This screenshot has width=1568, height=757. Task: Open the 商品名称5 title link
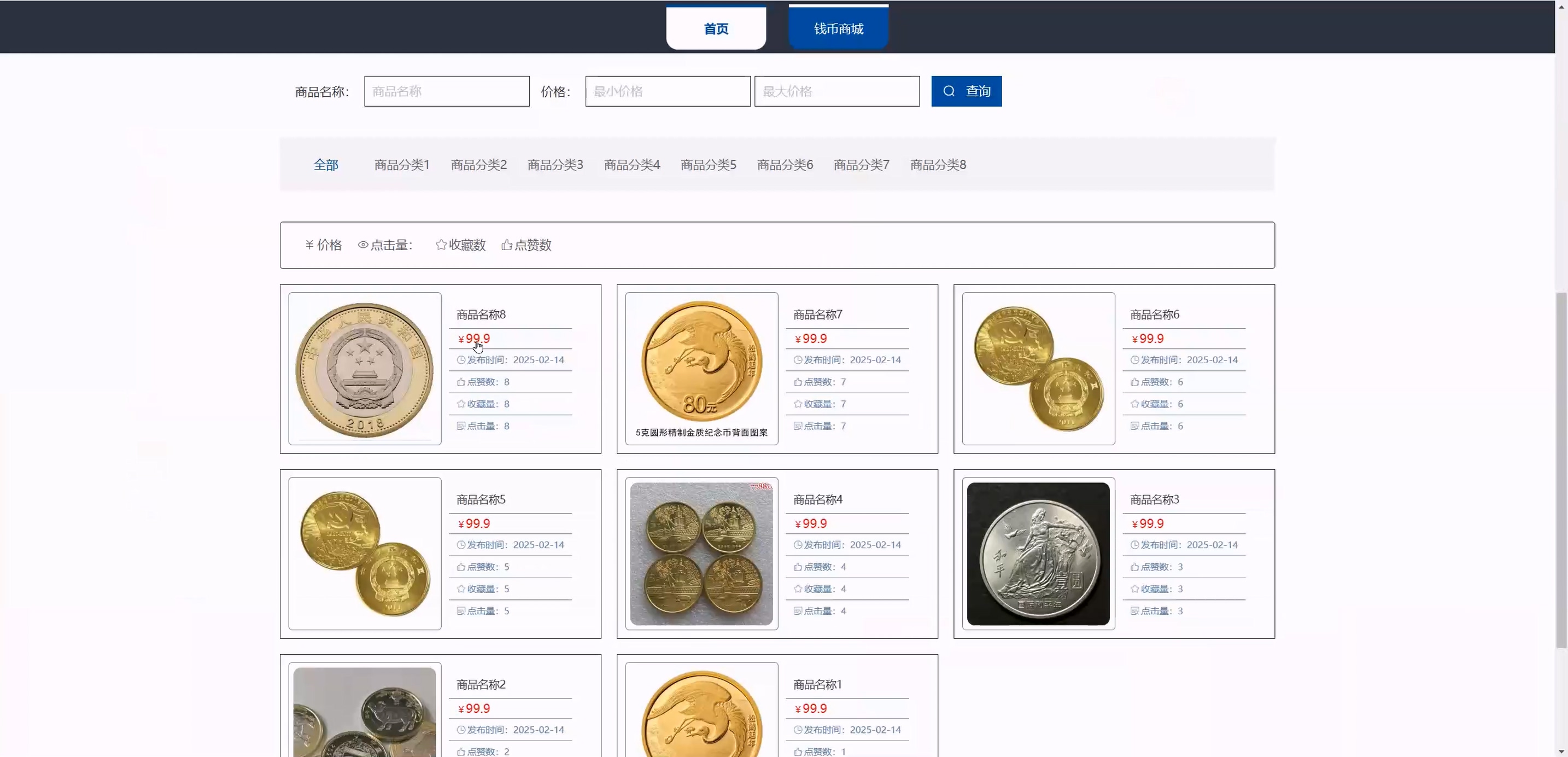pyautogui.click(x=480, y=499)
